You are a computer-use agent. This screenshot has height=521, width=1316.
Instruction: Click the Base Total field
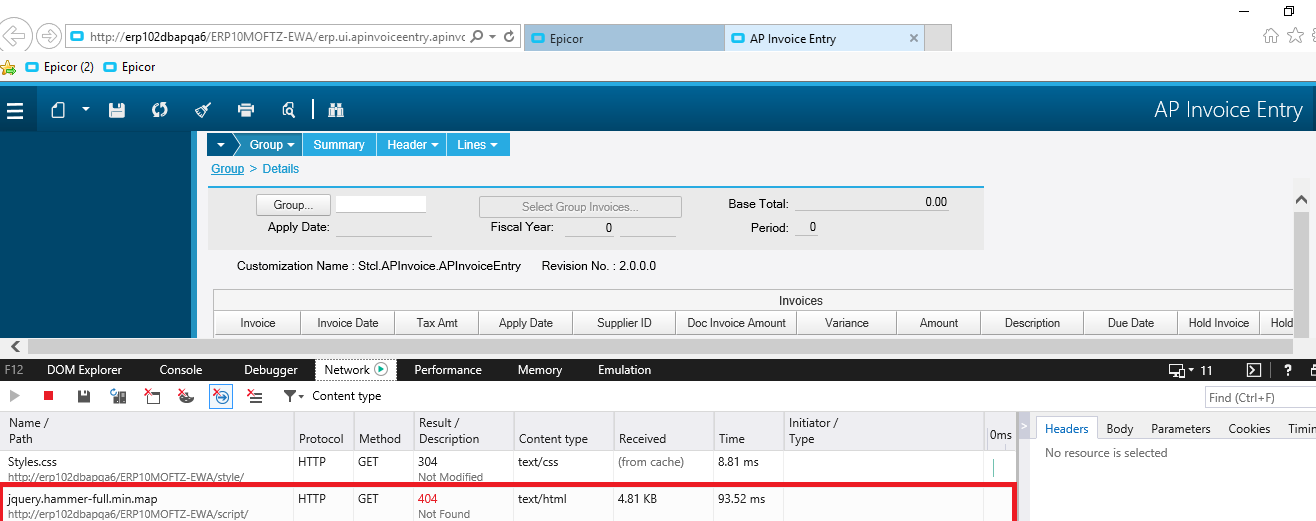(x=871, y=202)
